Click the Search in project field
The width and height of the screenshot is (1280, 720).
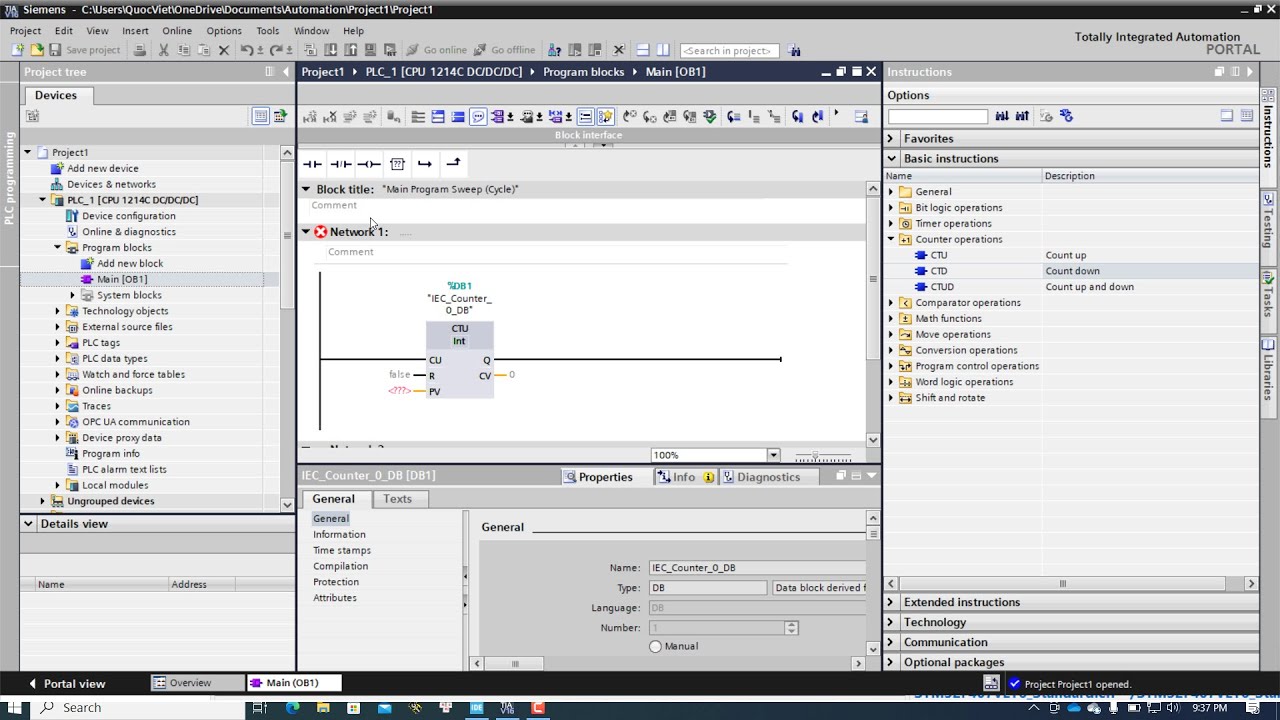[x=729, y=51]
